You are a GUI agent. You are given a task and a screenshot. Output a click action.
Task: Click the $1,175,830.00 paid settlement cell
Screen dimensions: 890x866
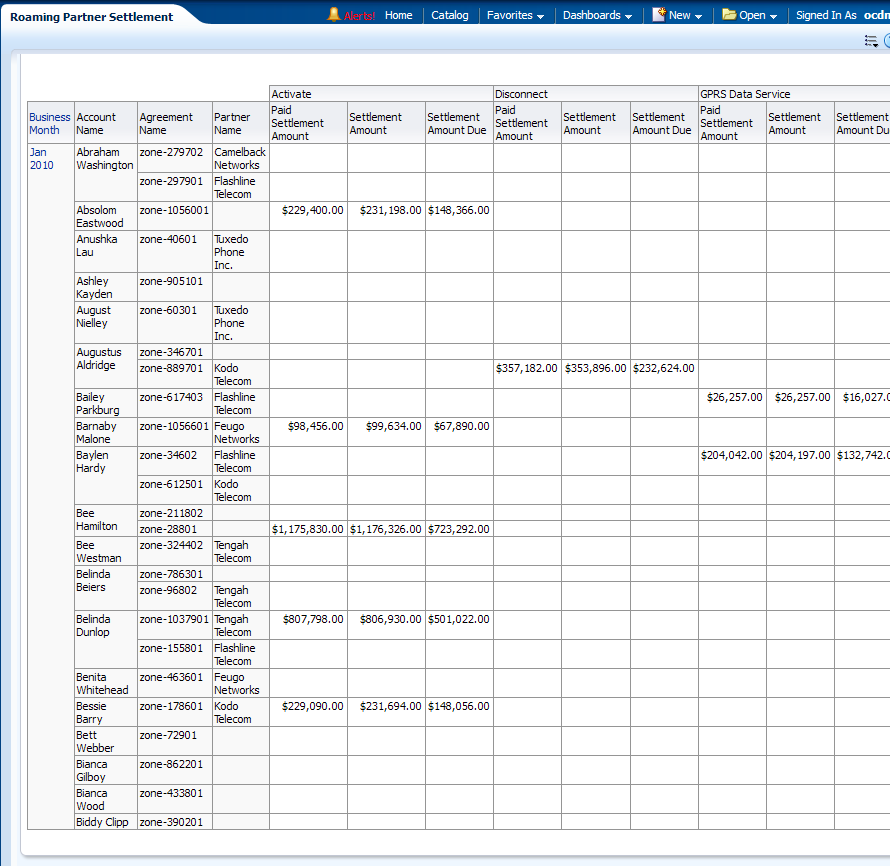pos(308,529)
